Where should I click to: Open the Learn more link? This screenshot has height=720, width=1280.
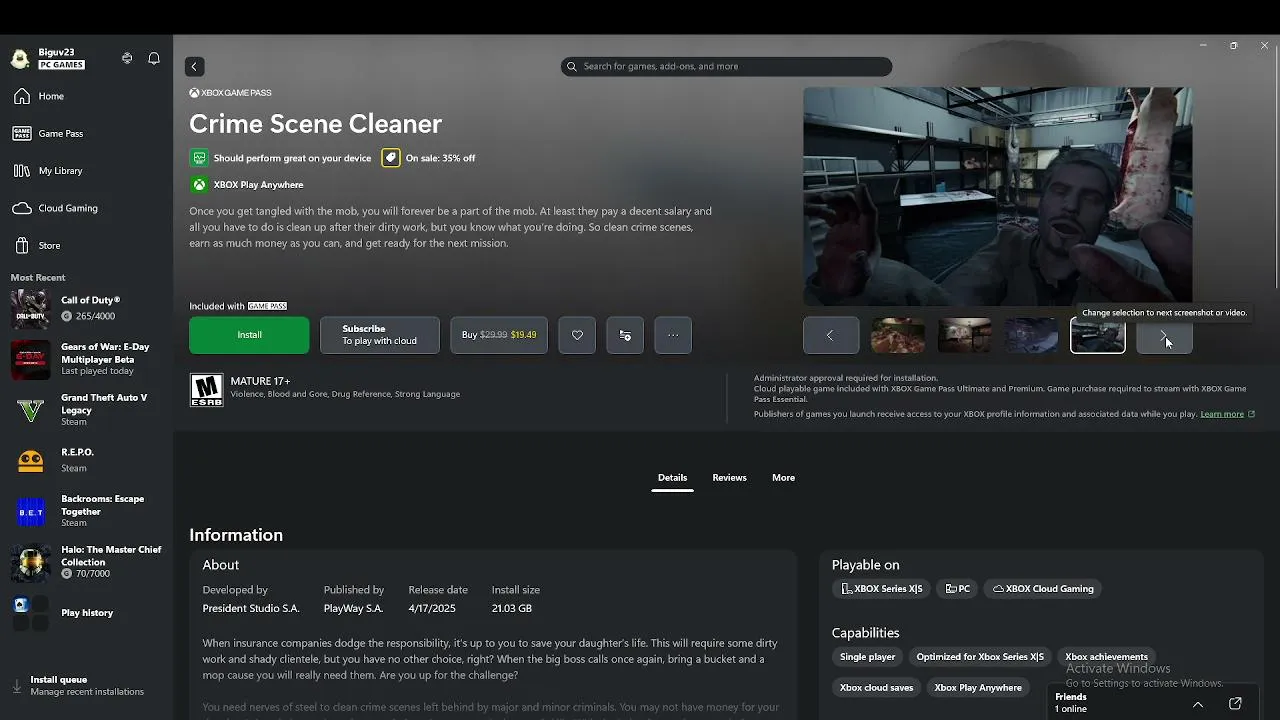pyautogui.click(x=1222, y=414)
